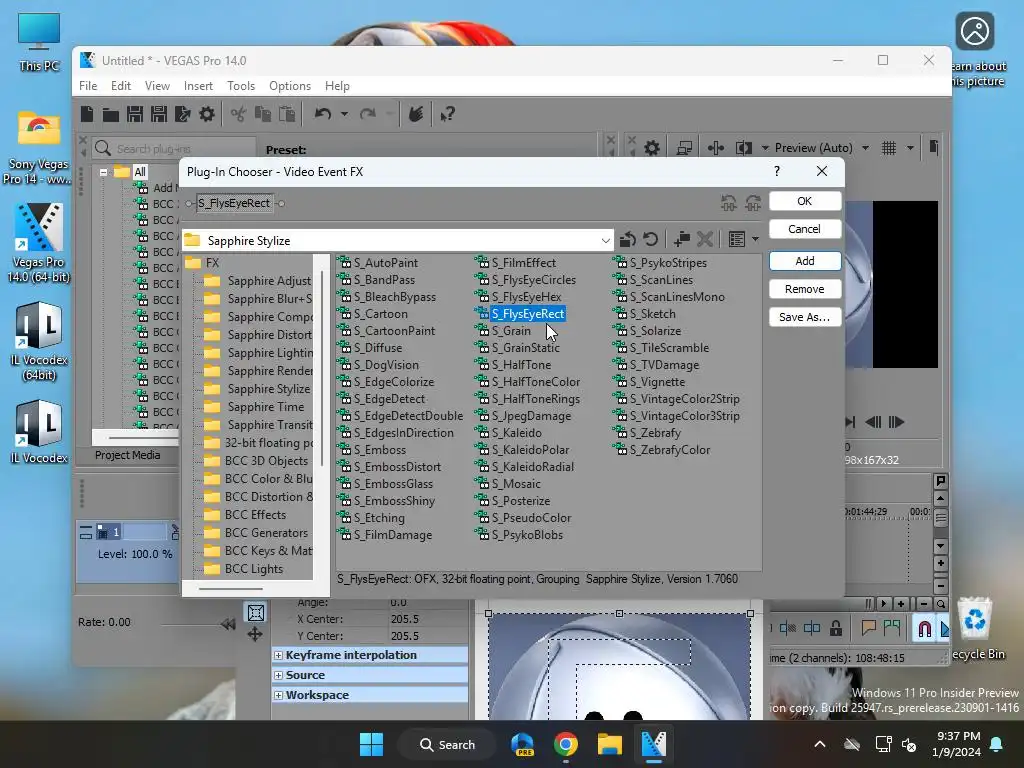Screen dimensions: 1024x768
Task: Toggle the snapping magnet button
Action: (x=924, y=628)
